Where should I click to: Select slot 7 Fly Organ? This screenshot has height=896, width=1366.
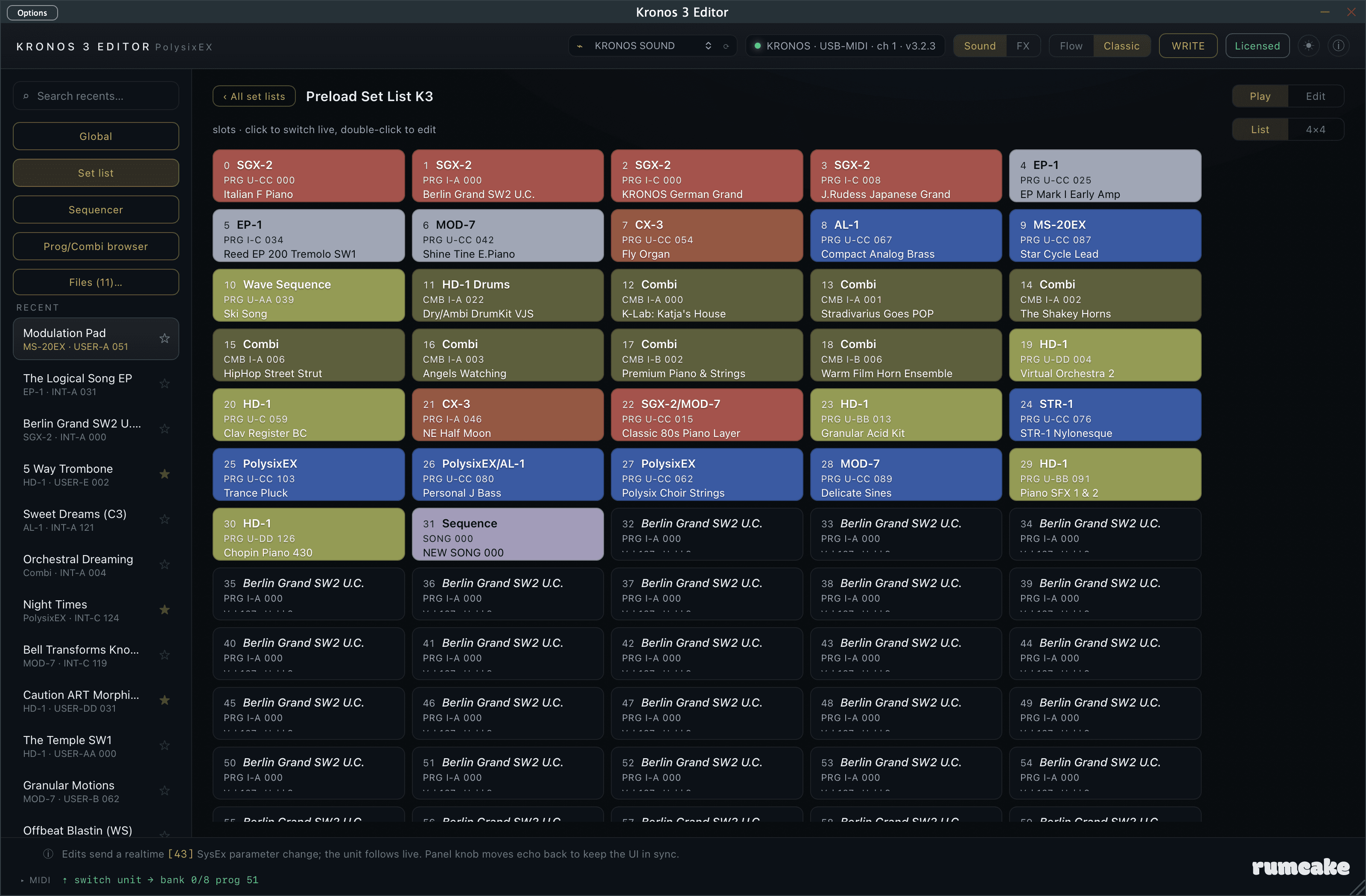tap(706, 235)
